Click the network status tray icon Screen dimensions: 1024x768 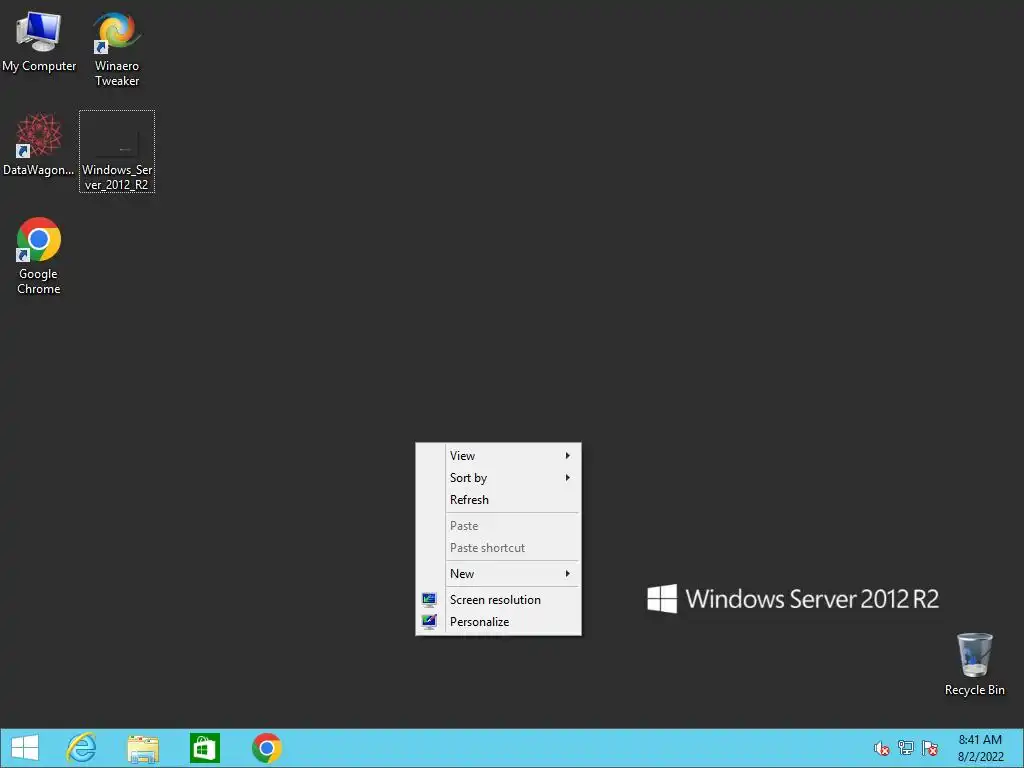[906, 748]
